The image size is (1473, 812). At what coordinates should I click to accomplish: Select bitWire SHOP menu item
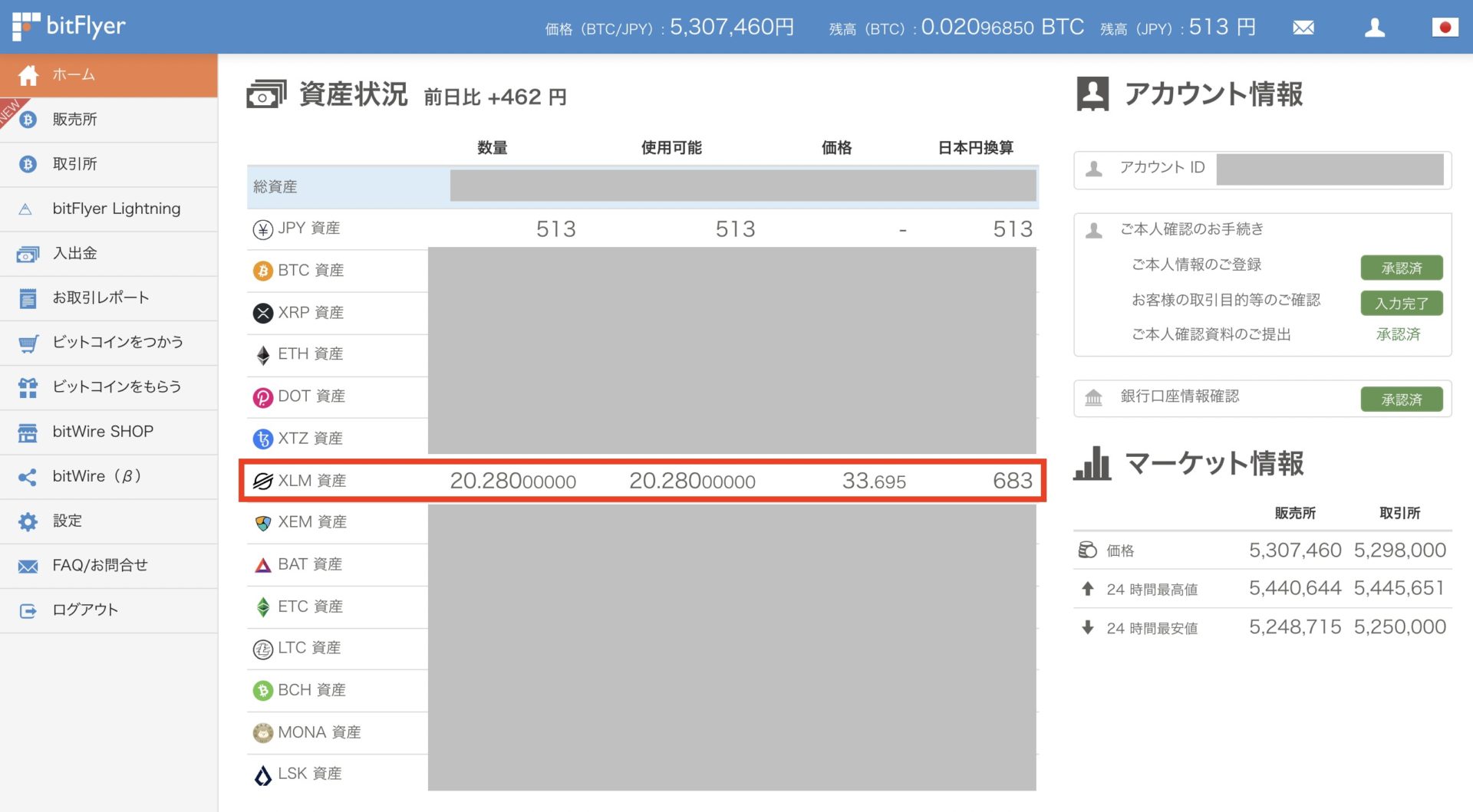click(103, 431)
